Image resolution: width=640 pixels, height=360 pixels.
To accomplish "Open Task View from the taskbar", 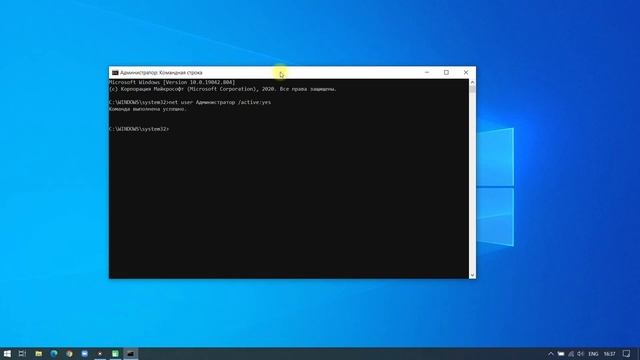I will click(22, 353).
